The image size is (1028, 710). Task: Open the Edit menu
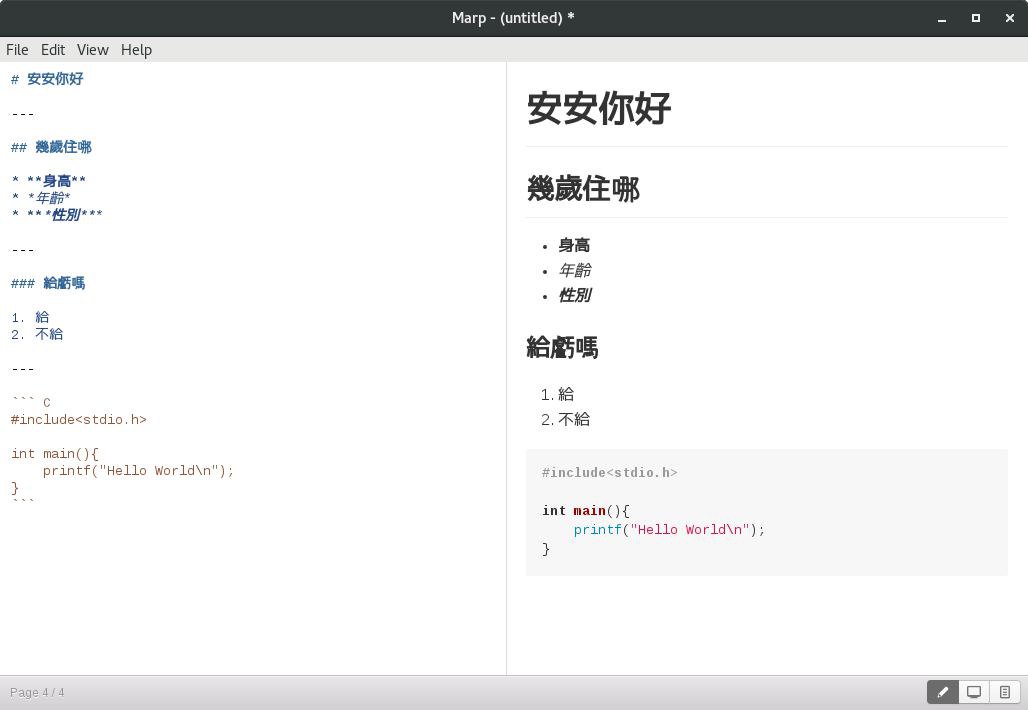click(53, 50)
